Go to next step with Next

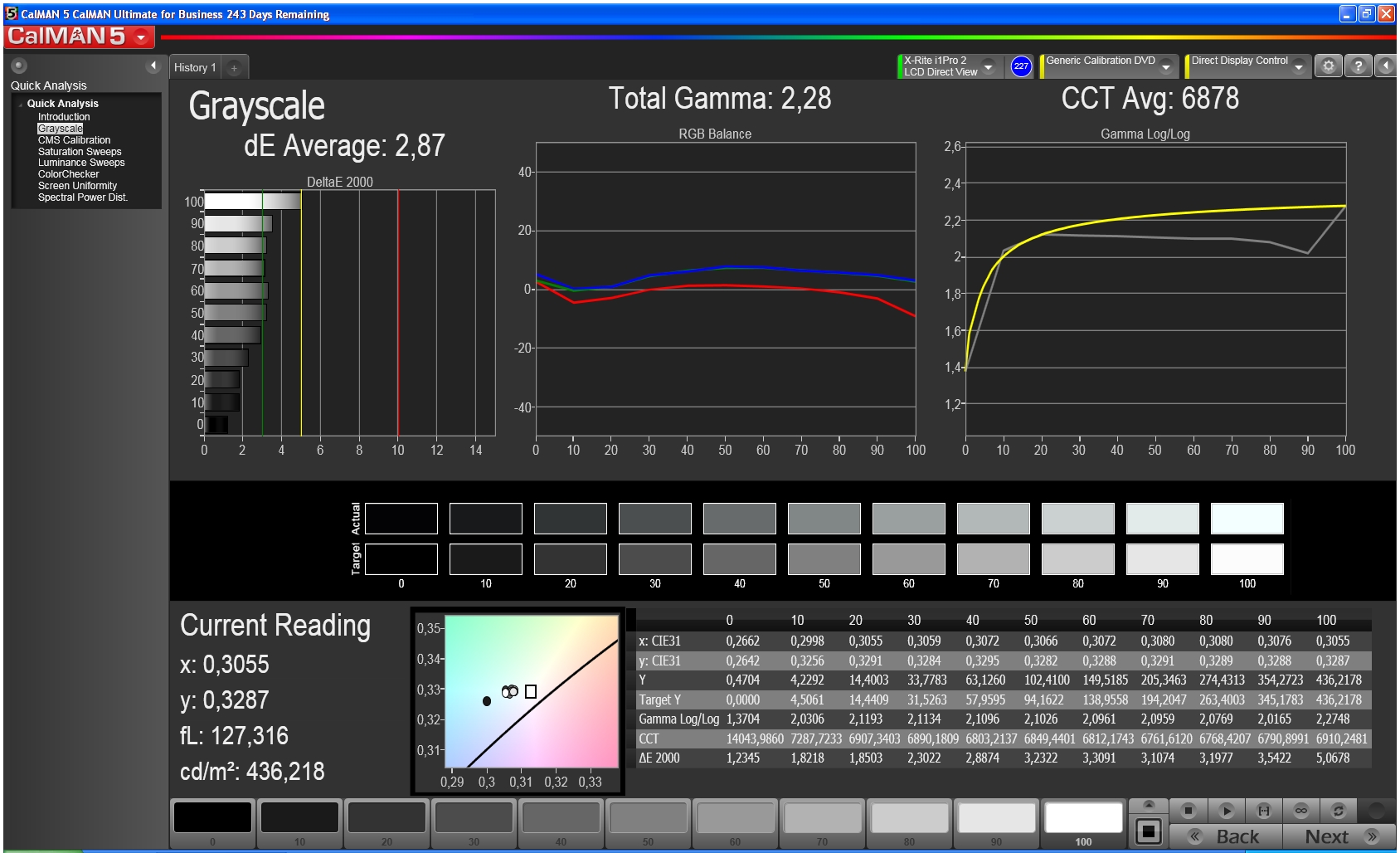click(1339, 836)
